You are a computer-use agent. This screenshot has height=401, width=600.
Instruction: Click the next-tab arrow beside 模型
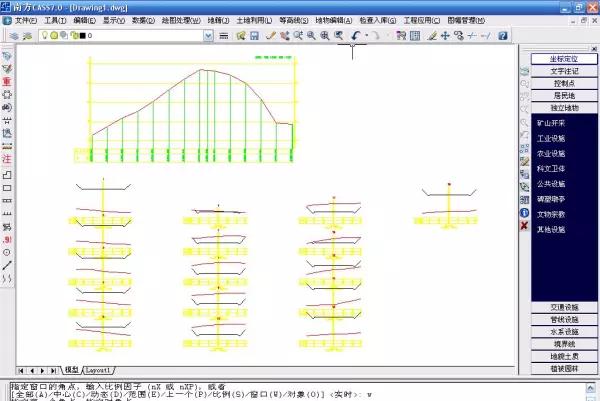click(42, 370)
